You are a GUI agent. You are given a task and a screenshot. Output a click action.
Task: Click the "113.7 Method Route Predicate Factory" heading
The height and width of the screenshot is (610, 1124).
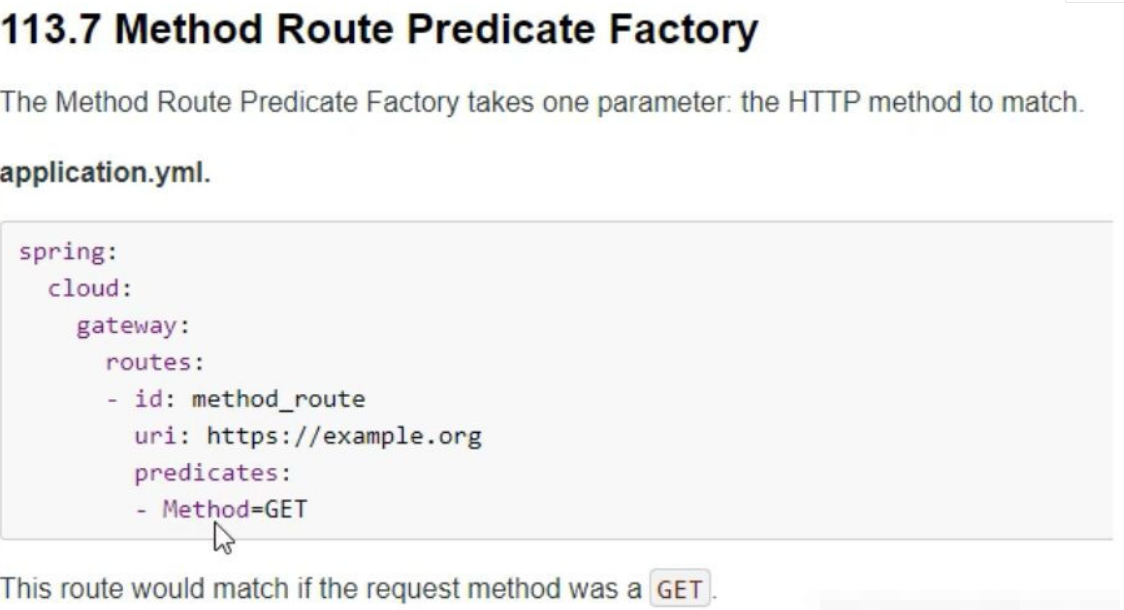click(379, 32)
